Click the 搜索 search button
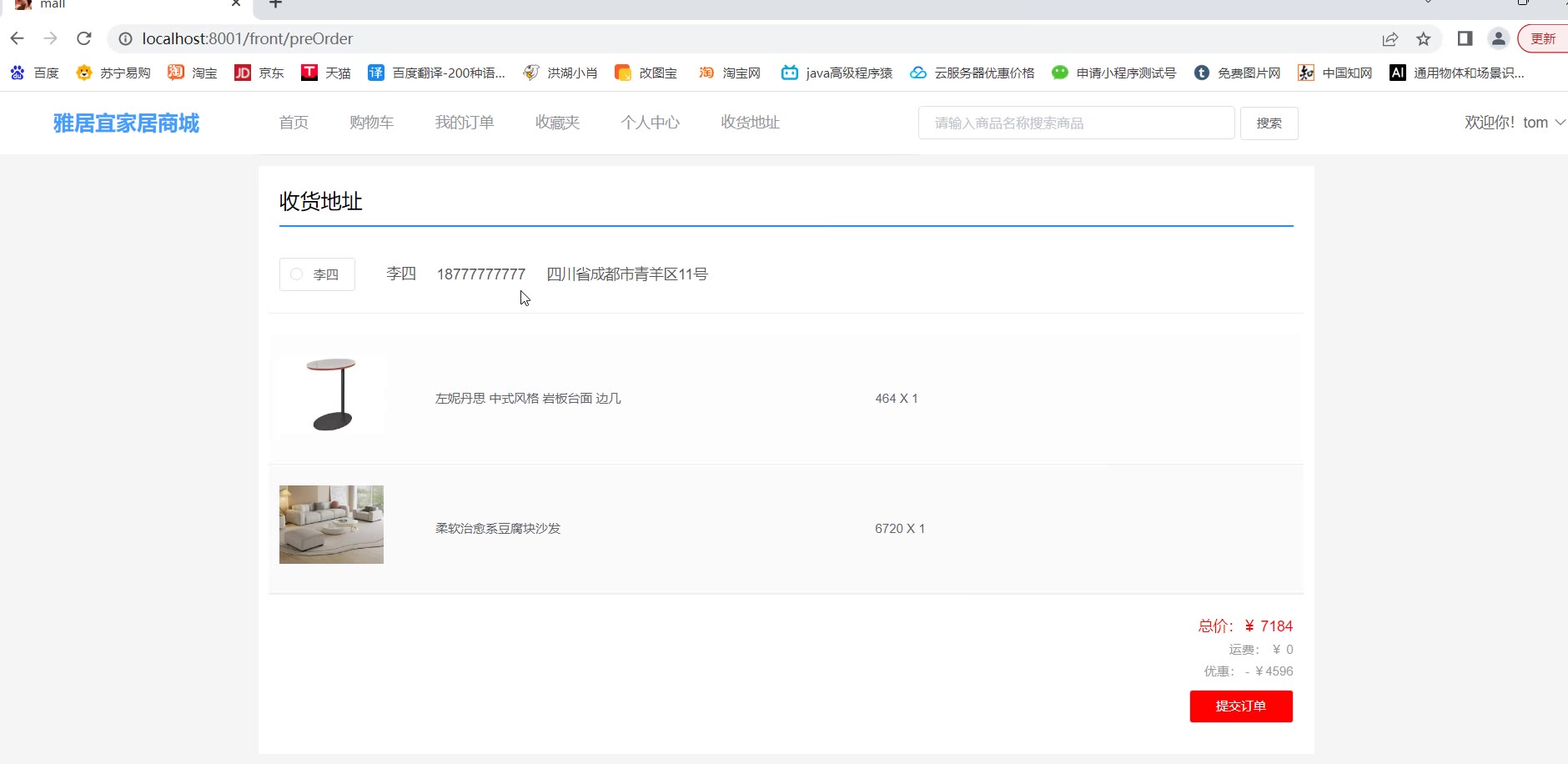Image resolution: width=1568 pixels, height=764 pixels. (1269, 123)
